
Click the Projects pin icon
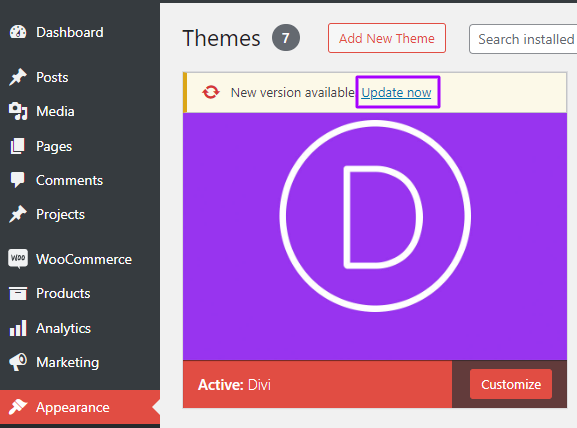18,214
